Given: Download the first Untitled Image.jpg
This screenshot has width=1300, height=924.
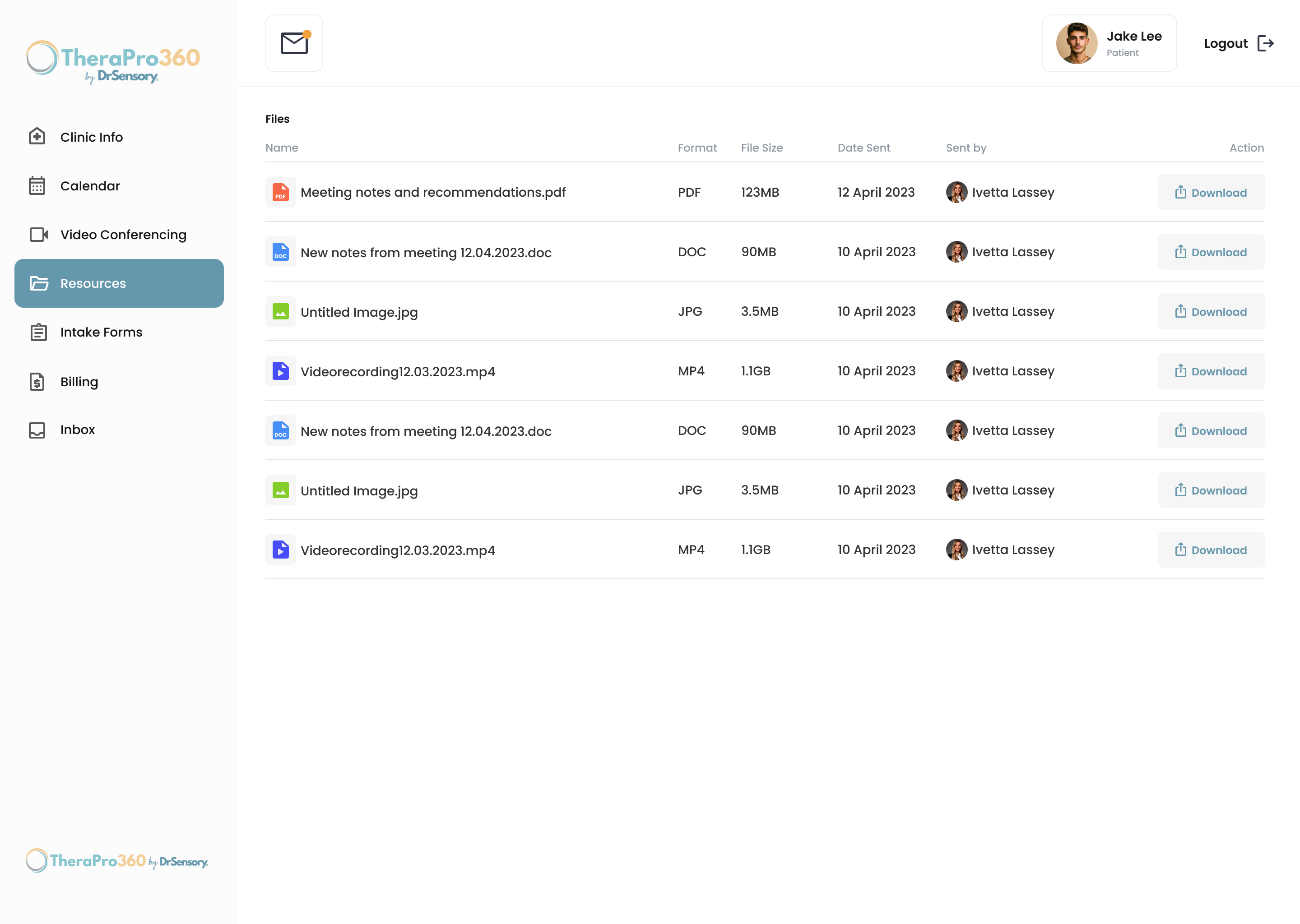Looking at the screenshot, I should tap(1211, 311).
